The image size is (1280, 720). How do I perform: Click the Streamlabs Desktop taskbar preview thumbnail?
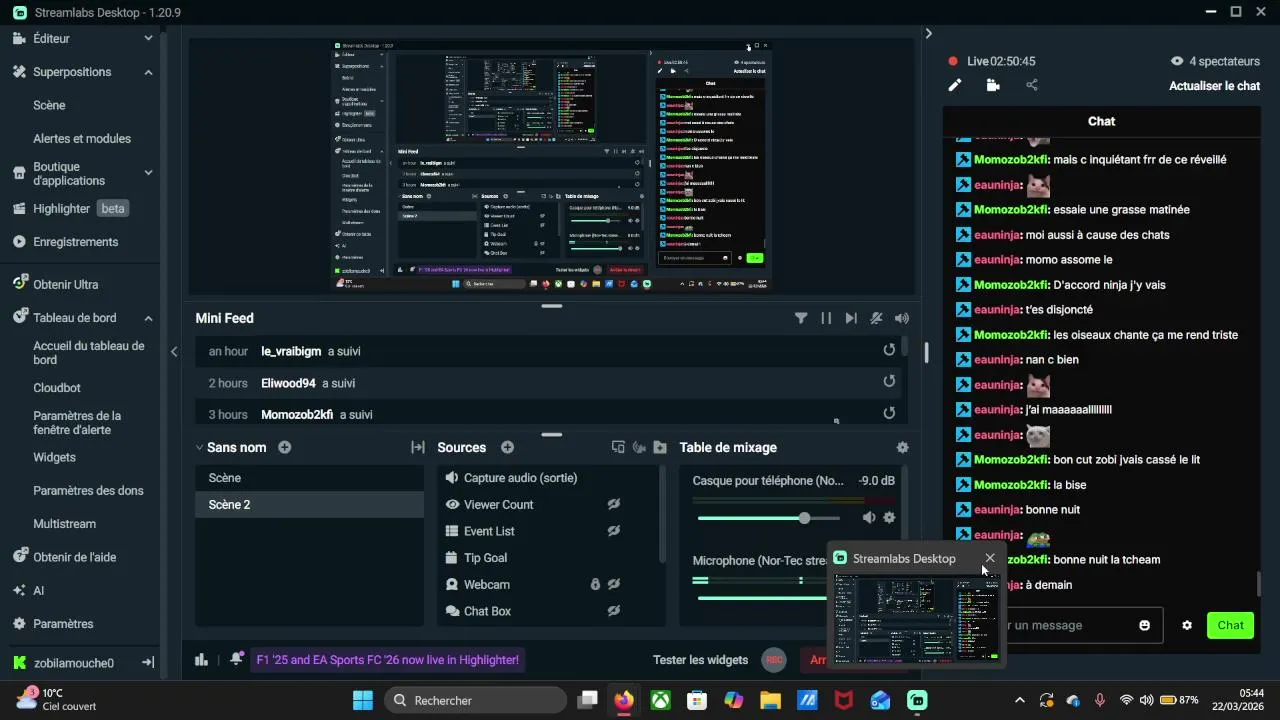pos(917,617)
